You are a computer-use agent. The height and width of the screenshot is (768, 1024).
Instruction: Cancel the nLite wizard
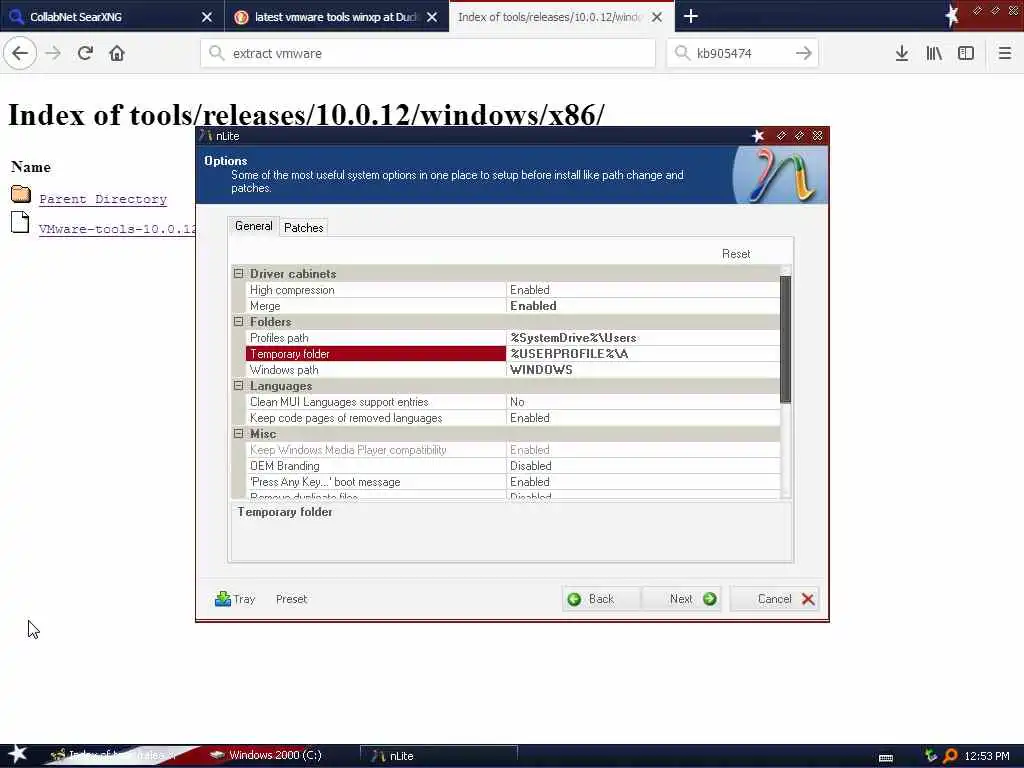point(775,599)
